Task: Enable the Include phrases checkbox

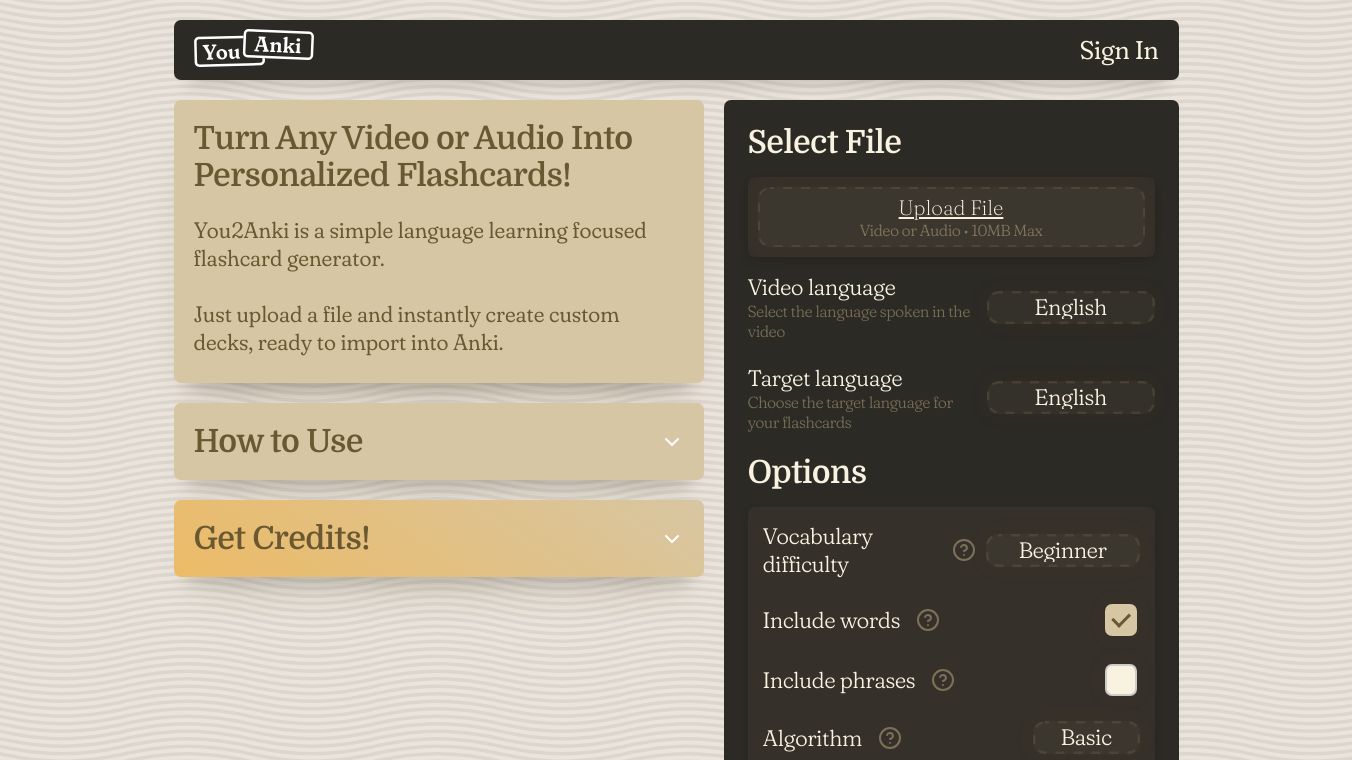Action: coord(1120,680)
